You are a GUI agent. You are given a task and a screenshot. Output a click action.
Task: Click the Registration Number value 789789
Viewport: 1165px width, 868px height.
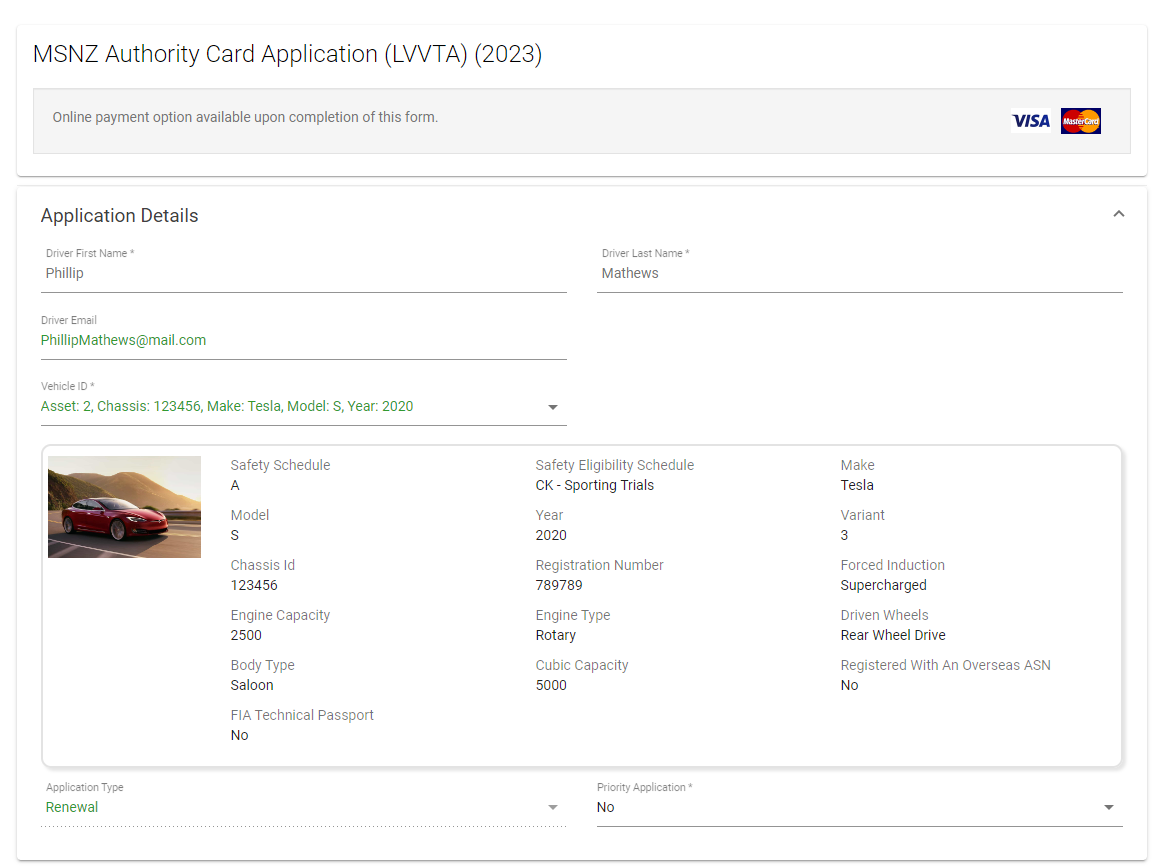[559, 586]
